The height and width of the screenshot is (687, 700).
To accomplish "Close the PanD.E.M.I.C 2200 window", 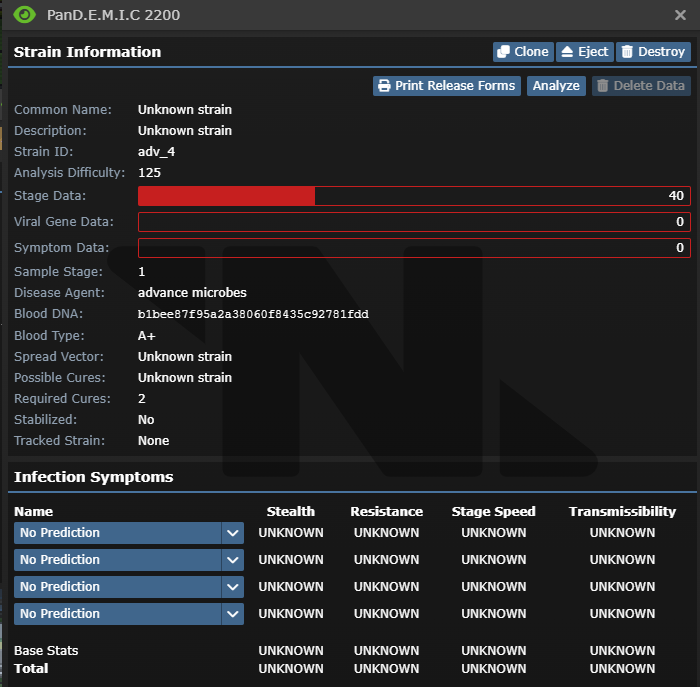I will coord(680,16).
